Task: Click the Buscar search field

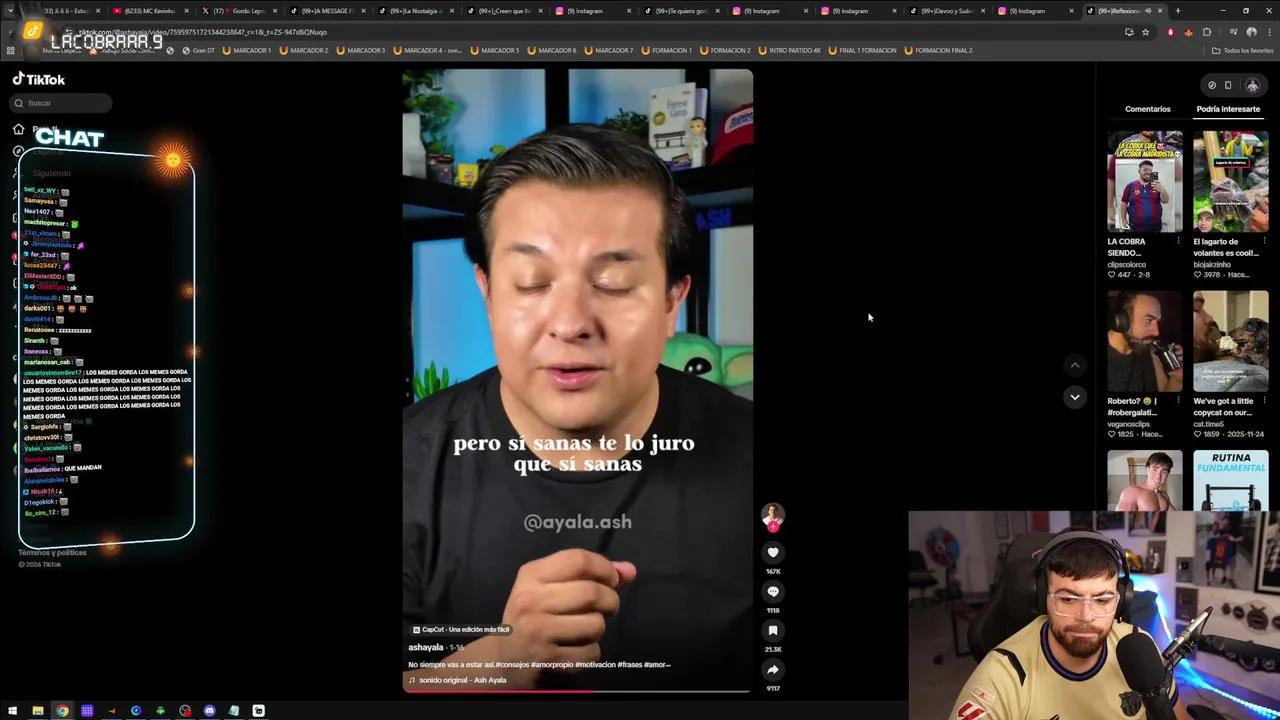Action: tap(62, 103)
